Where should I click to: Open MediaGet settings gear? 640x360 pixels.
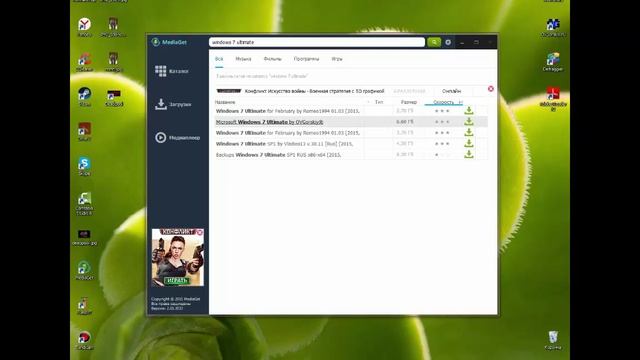coord(448,42)
